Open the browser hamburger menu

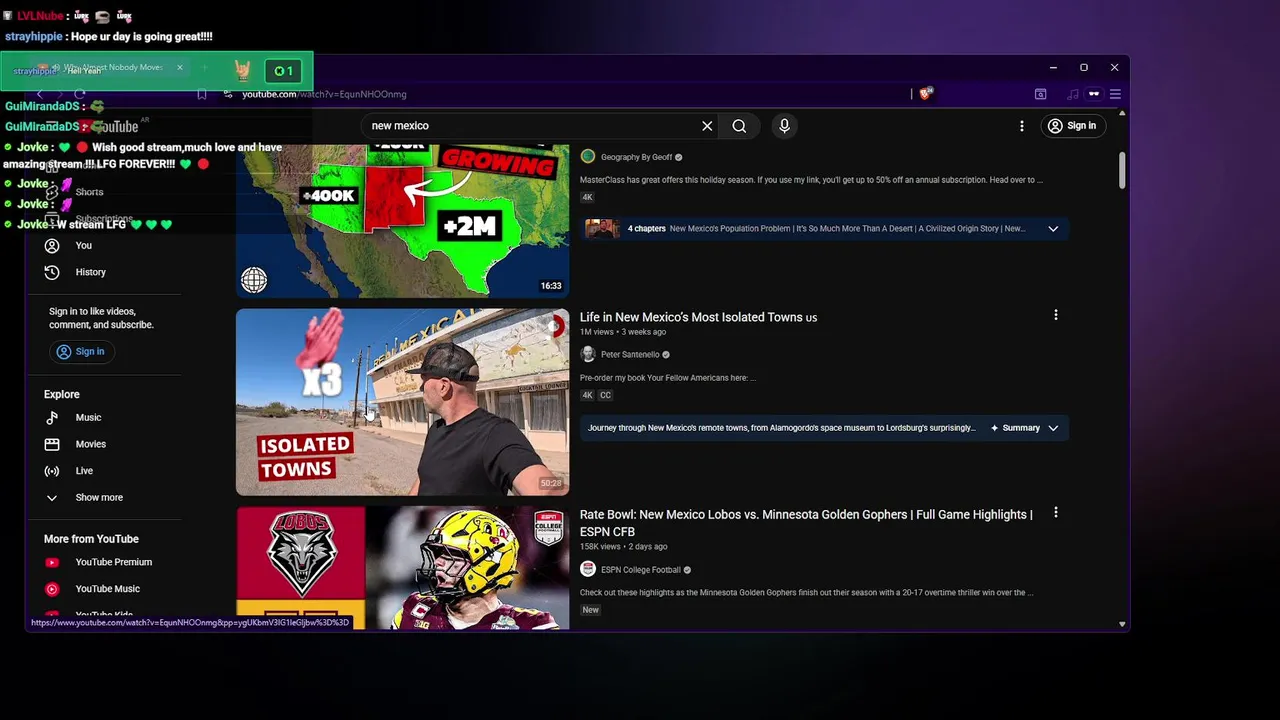tap(1115, 94)
